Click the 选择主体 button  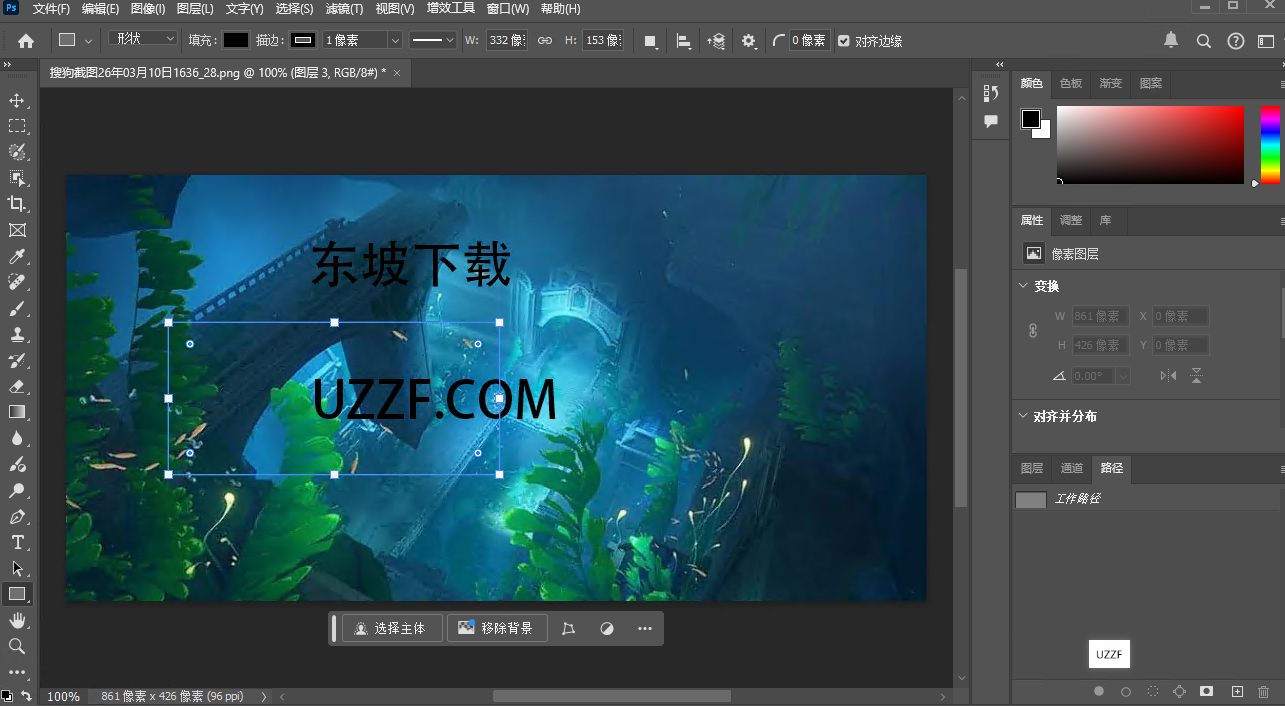[x=391, y=628]
